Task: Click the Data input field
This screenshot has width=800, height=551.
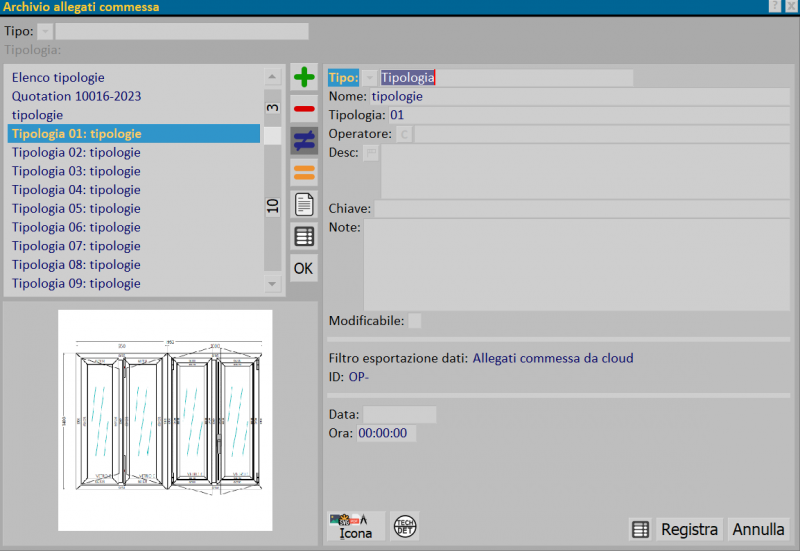Action: click(x=399, y=415)
